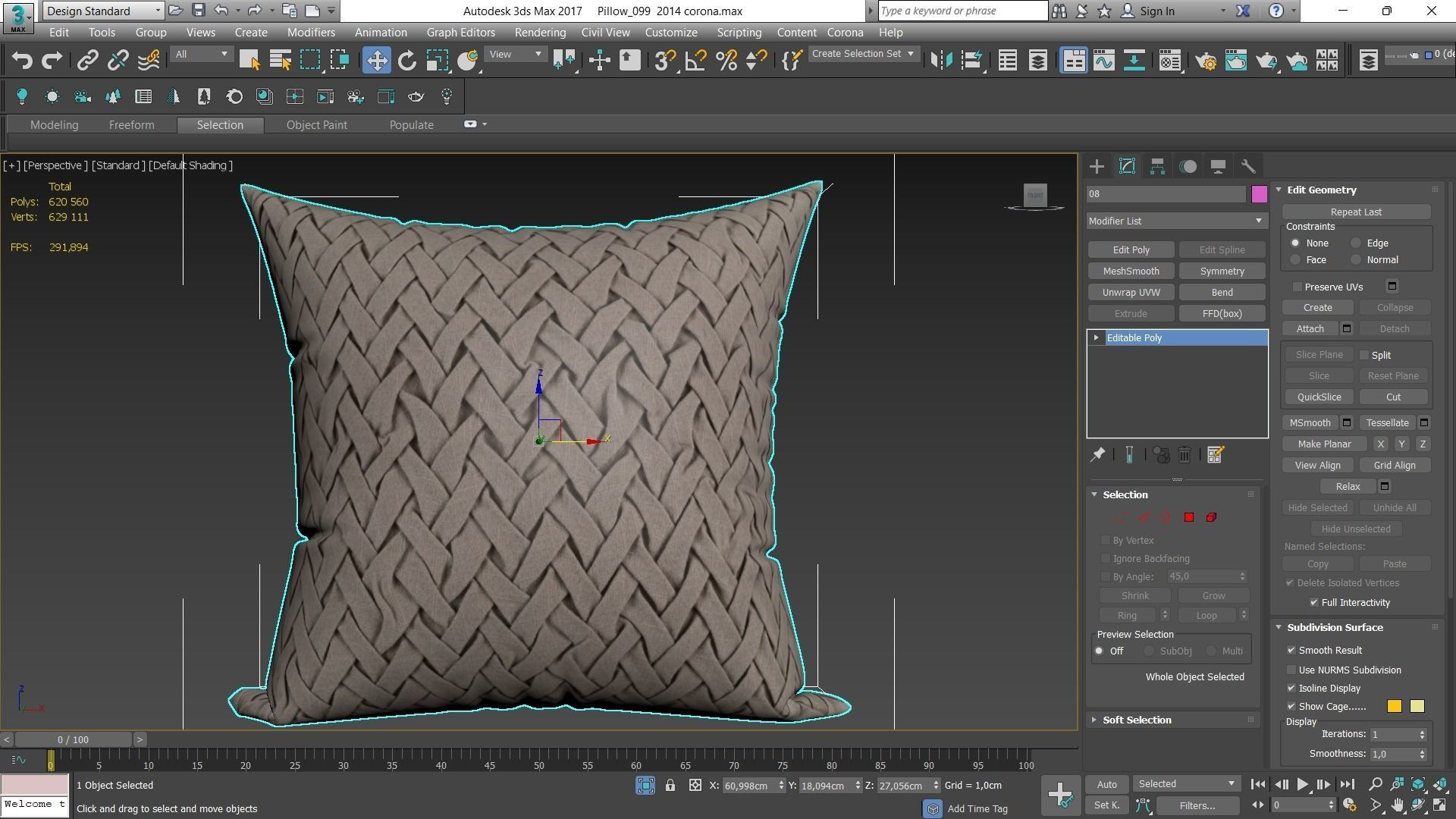1456x819 pixels.
Task: Click the magenta object color swatch
Action: [1259, 194]
